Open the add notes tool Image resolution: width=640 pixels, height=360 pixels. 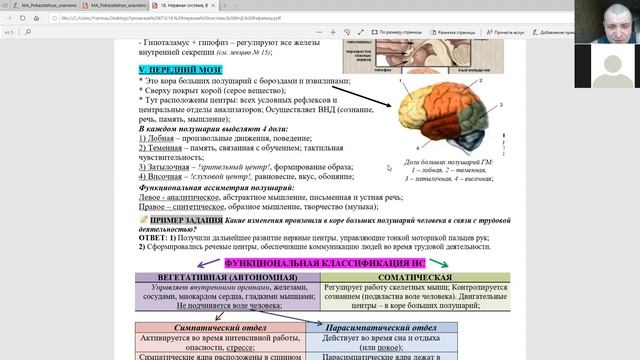[x=553, y=32]
